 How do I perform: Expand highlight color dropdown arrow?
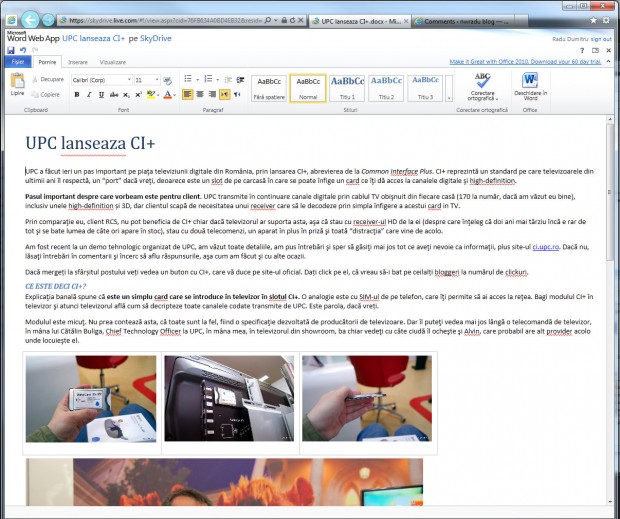point(158,95)
